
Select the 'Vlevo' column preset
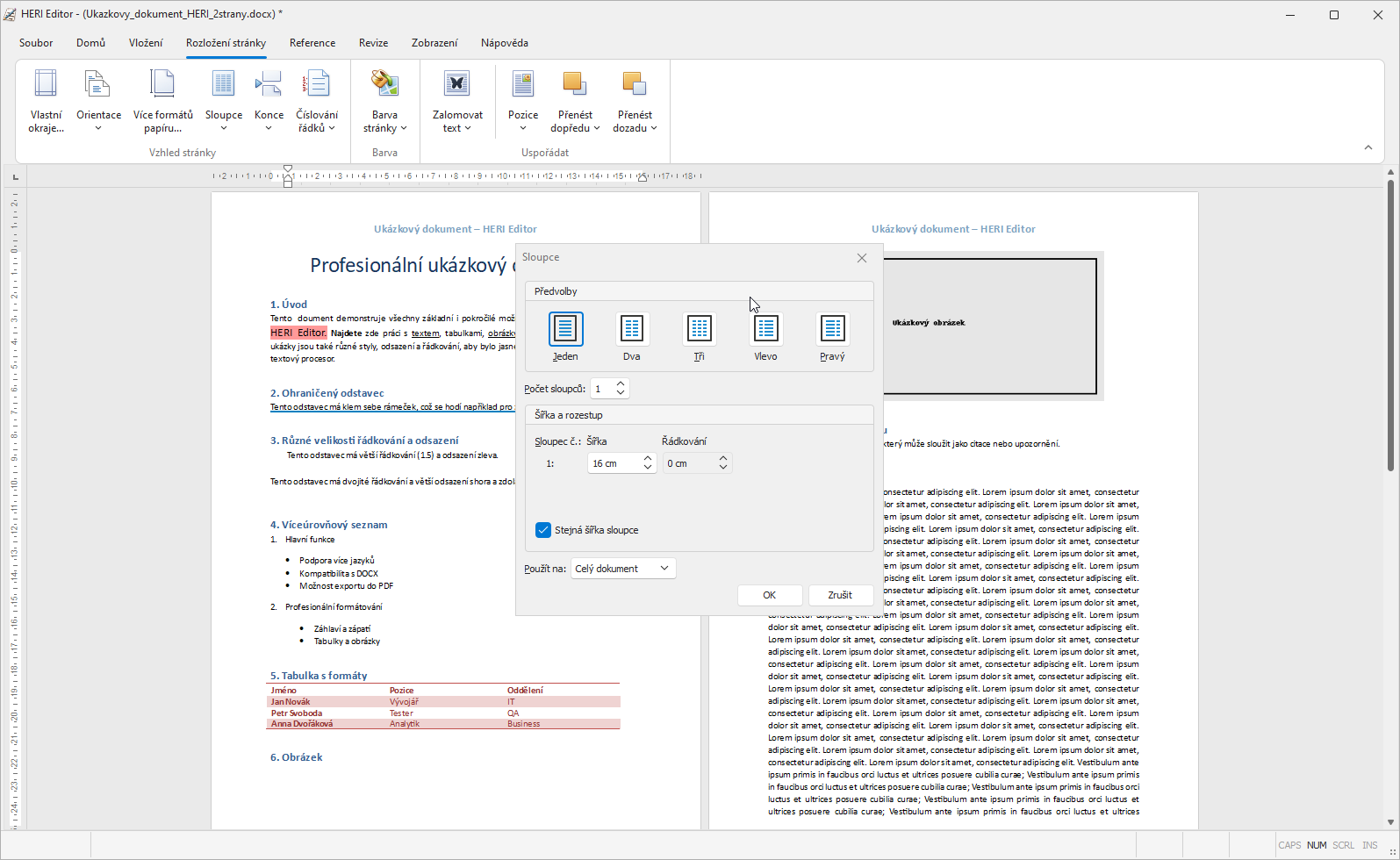[765, 330]
